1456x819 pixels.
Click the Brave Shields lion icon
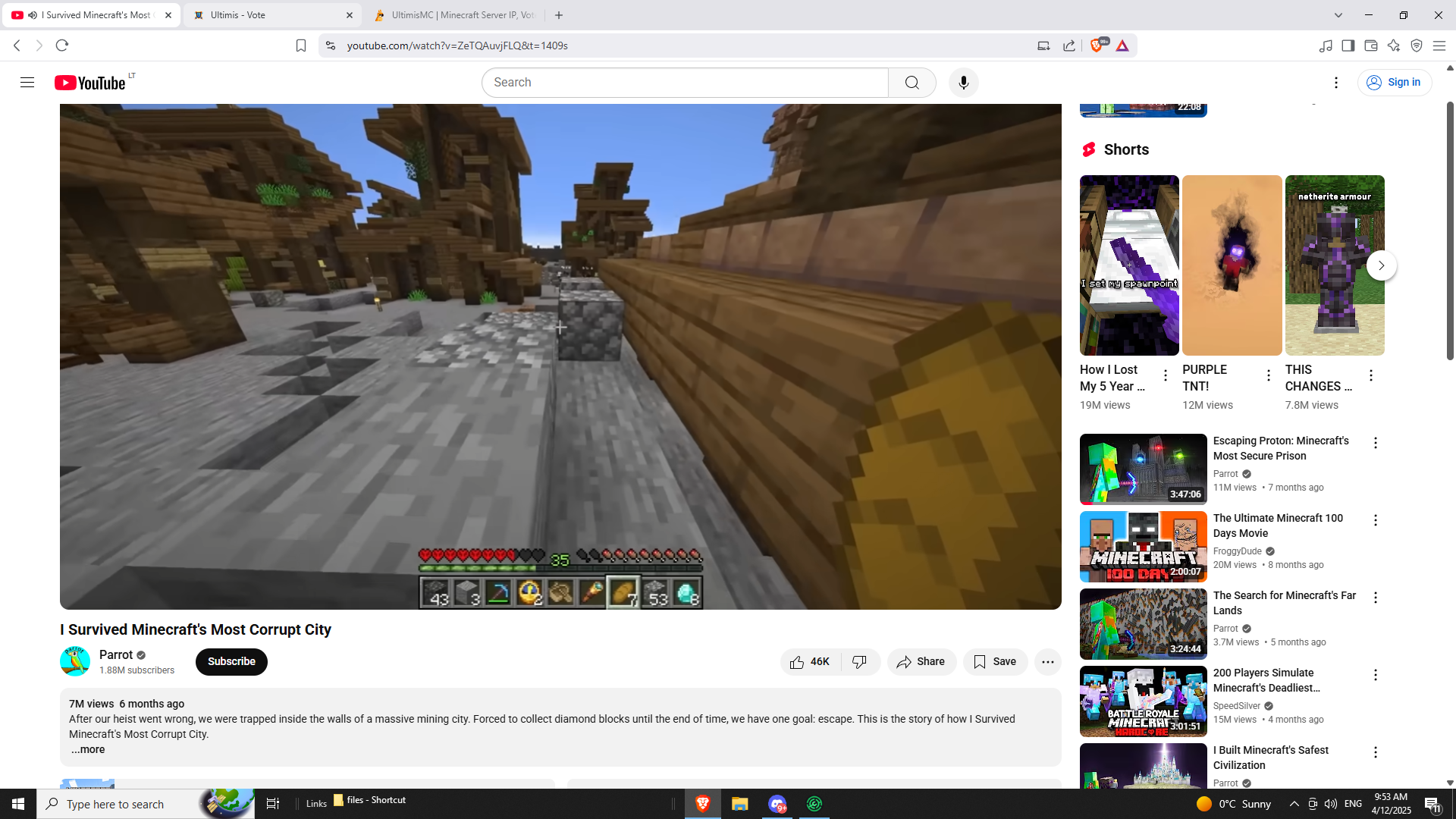click(1096, 45)
